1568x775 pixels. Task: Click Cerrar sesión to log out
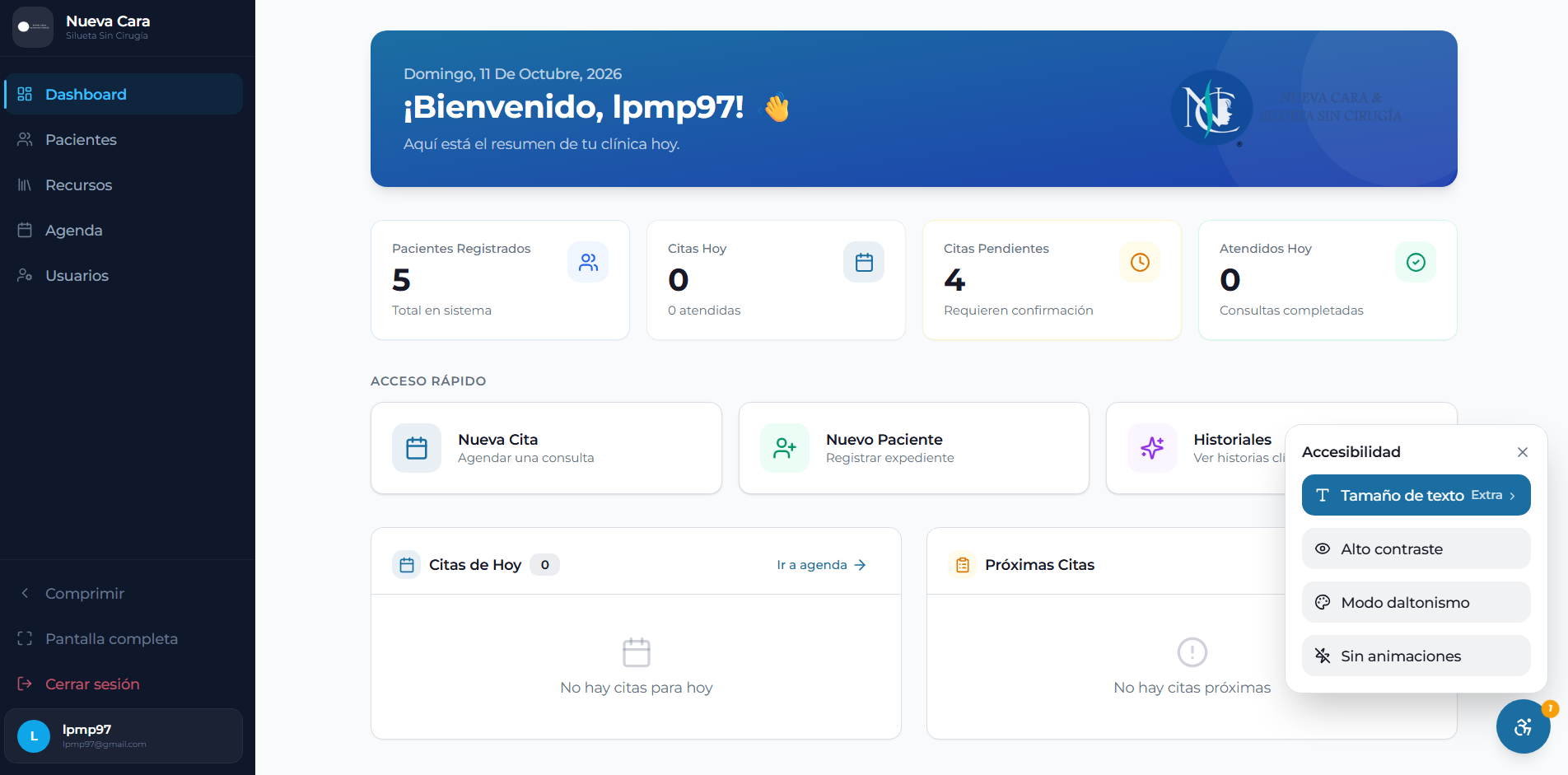tap(124, 684)
